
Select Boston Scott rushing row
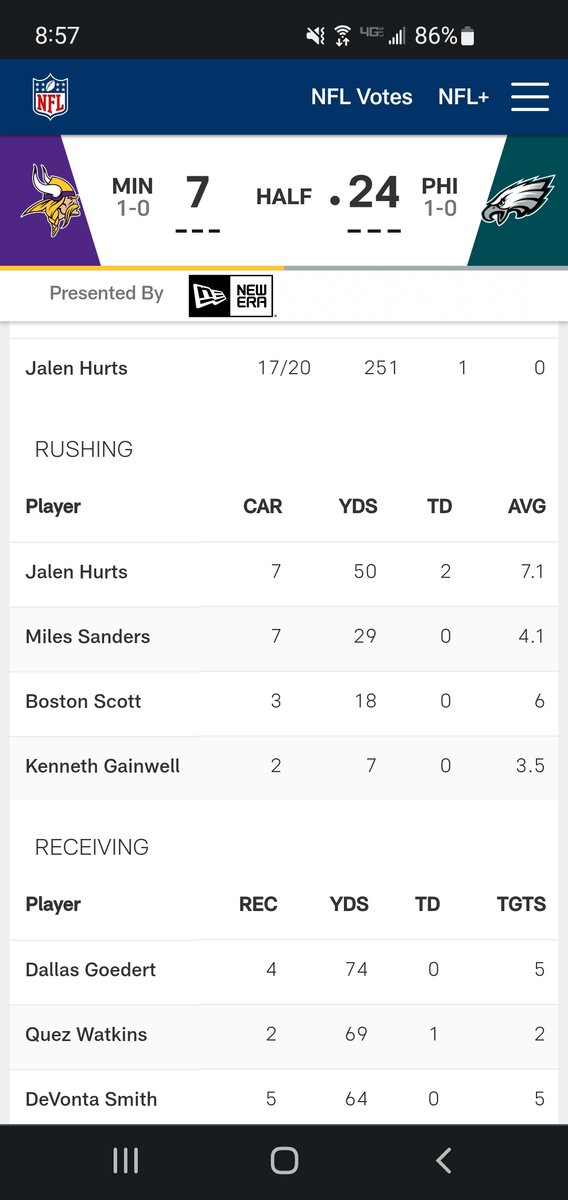284,702
